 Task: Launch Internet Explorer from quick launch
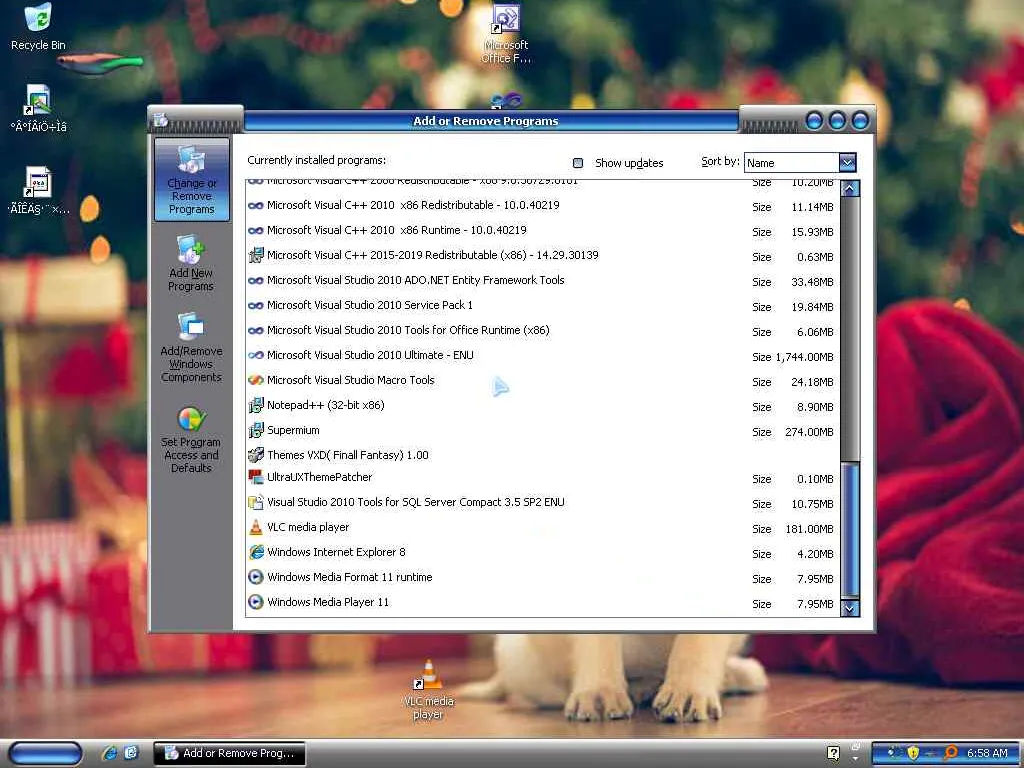coord(110,753)
